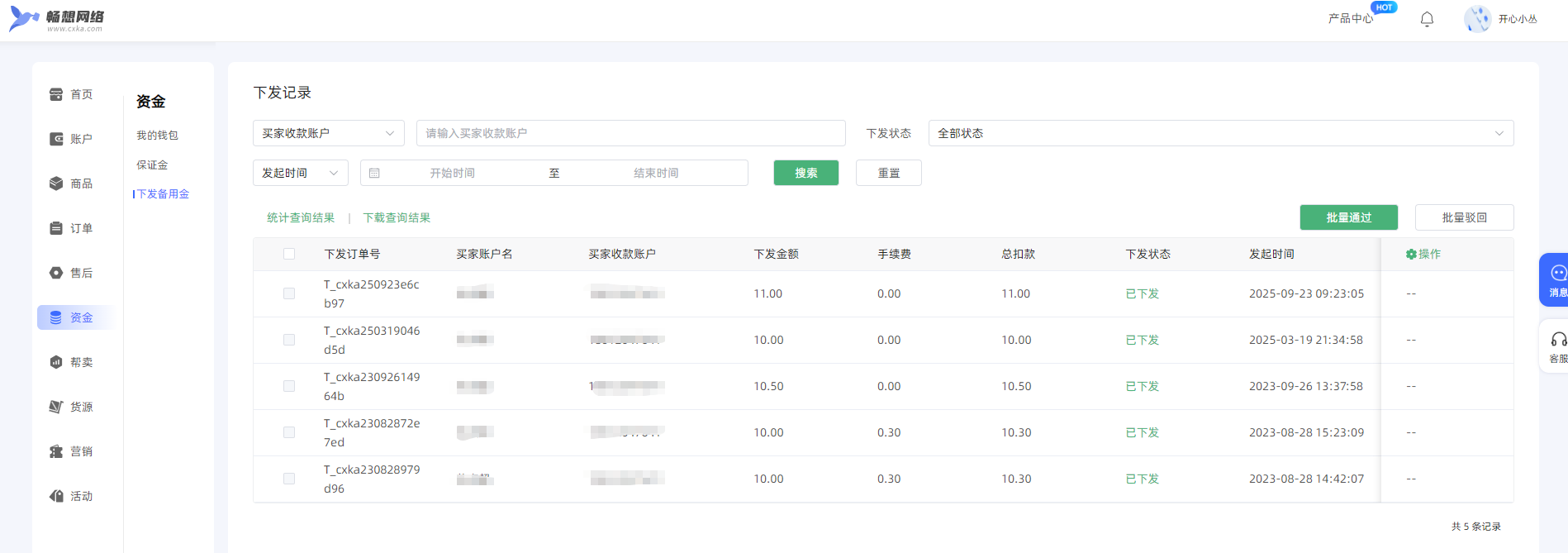The image size is (1568, 553).
Task: Open the 首页 home icon in sidebar
Action: coord(56,94)
